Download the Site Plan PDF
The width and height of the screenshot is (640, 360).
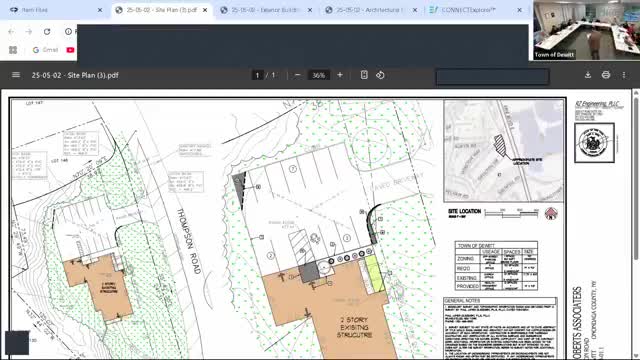pyautogui.click(x=588, y=75)
